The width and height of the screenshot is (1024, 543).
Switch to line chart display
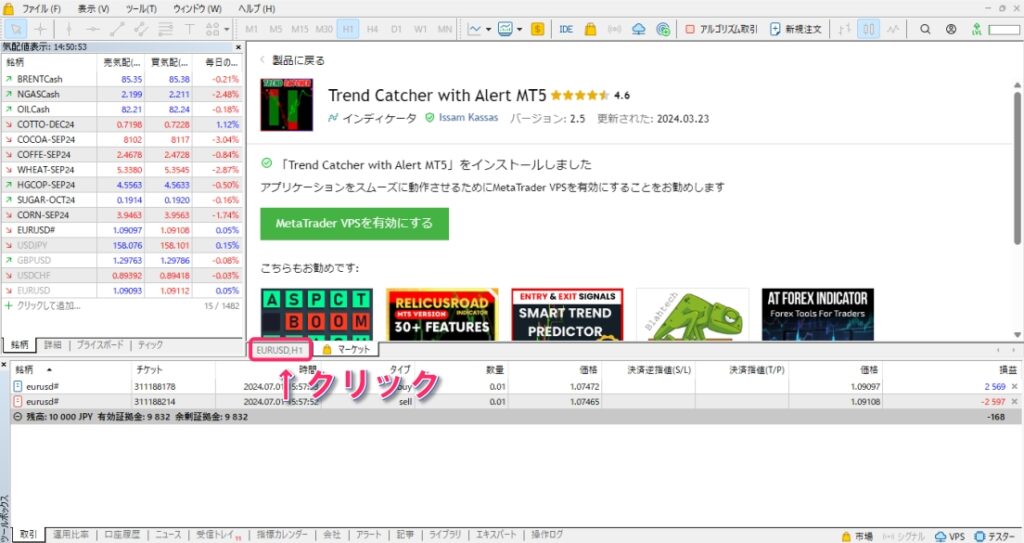coord(893,29)
